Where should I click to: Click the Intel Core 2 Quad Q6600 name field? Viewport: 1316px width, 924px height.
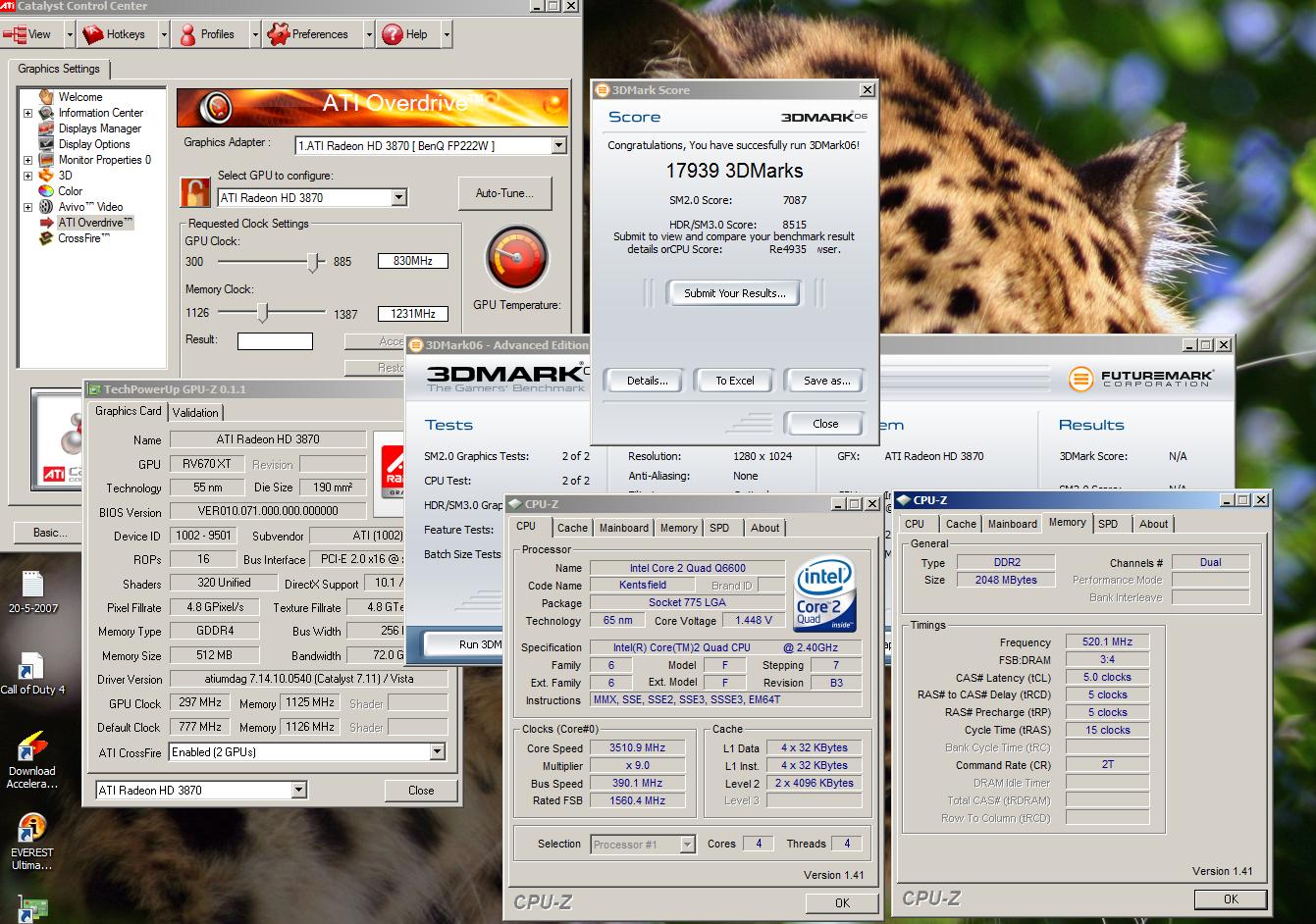(x=687, y=568)
